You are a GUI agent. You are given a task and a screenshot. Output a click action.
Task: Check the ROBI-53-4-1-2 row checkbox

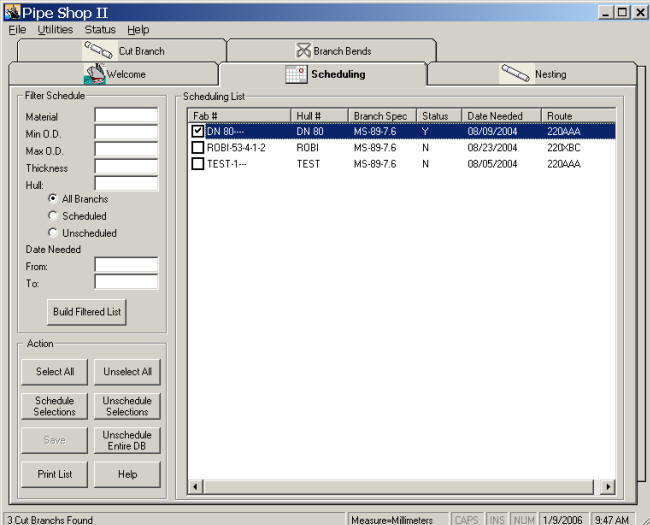click(198, 148)
